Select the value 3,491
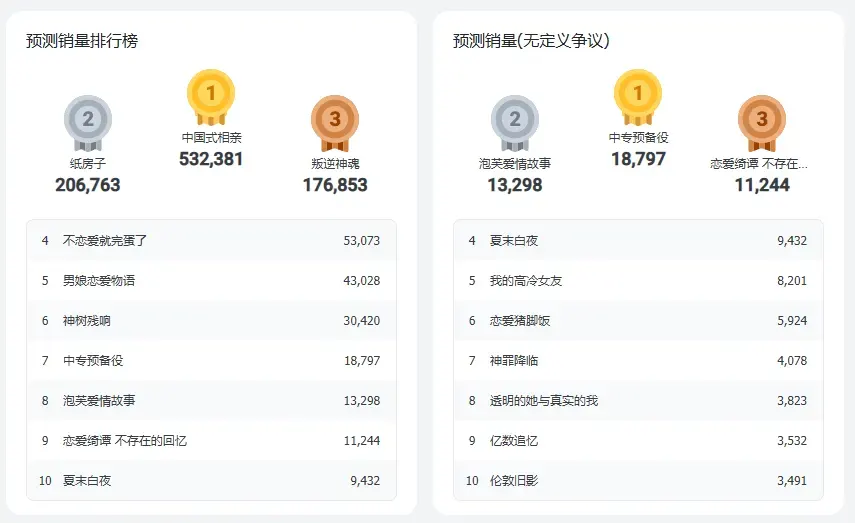This screenshot has height=523, width=855. click(792, 480)
